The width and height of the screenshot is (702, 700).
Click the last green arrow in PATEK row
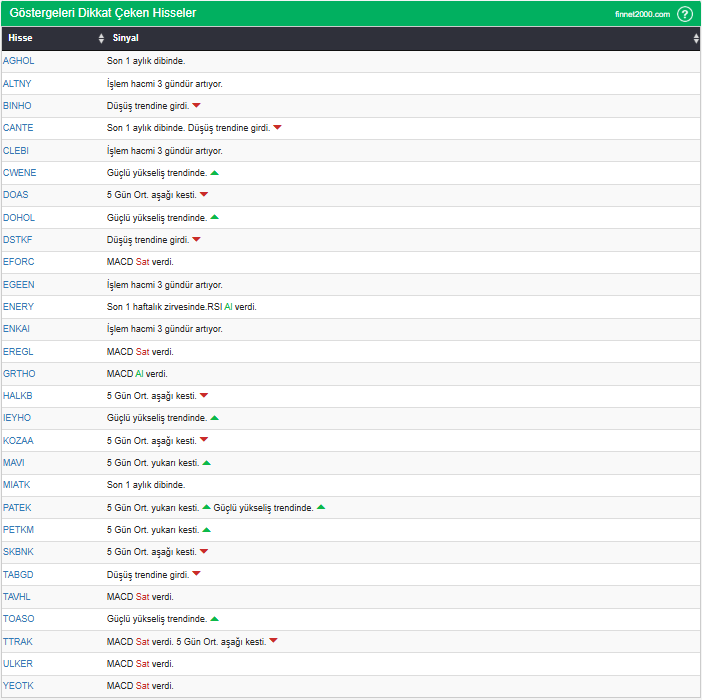tap(321, 507)
